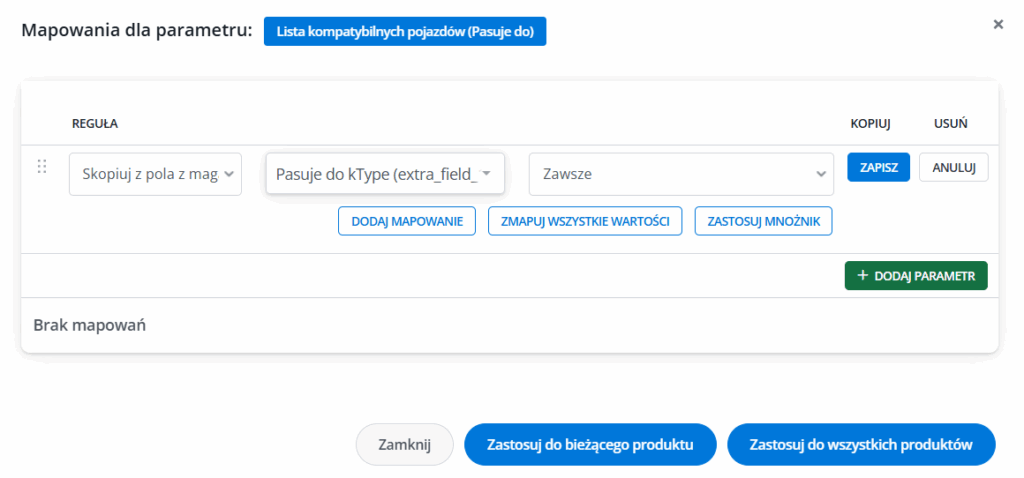This screenshot has height=478, width=1024.
Task: Select the ZASTOSUJ MNOŻNIK button
Action: point(763,221)
